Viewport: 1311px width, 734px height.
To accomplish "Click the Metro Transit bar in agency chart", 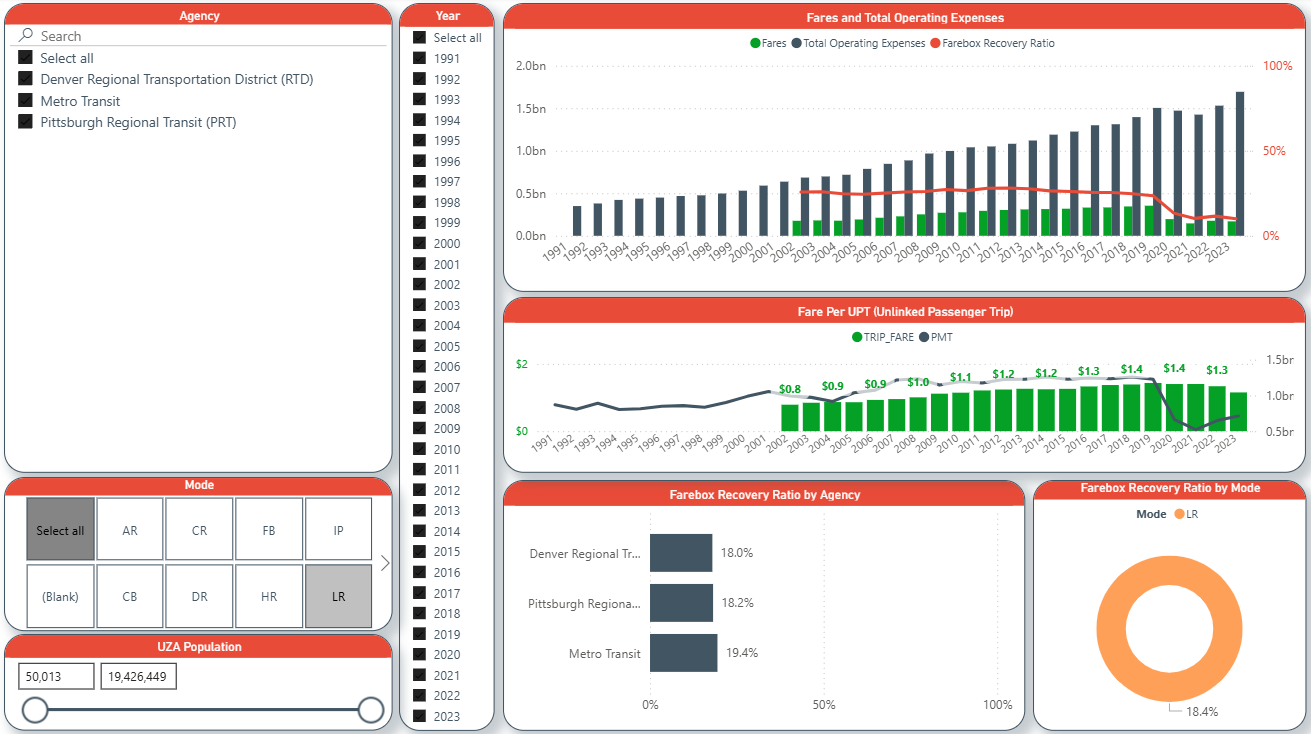I will [x=683, y=653].
